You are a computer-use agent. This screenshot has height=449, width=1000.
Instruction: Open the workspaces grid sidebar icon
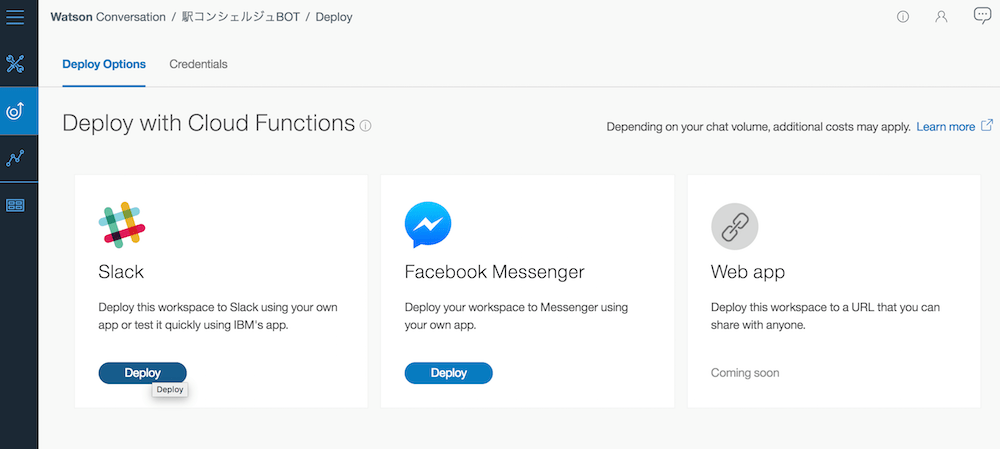click(15, 205)
